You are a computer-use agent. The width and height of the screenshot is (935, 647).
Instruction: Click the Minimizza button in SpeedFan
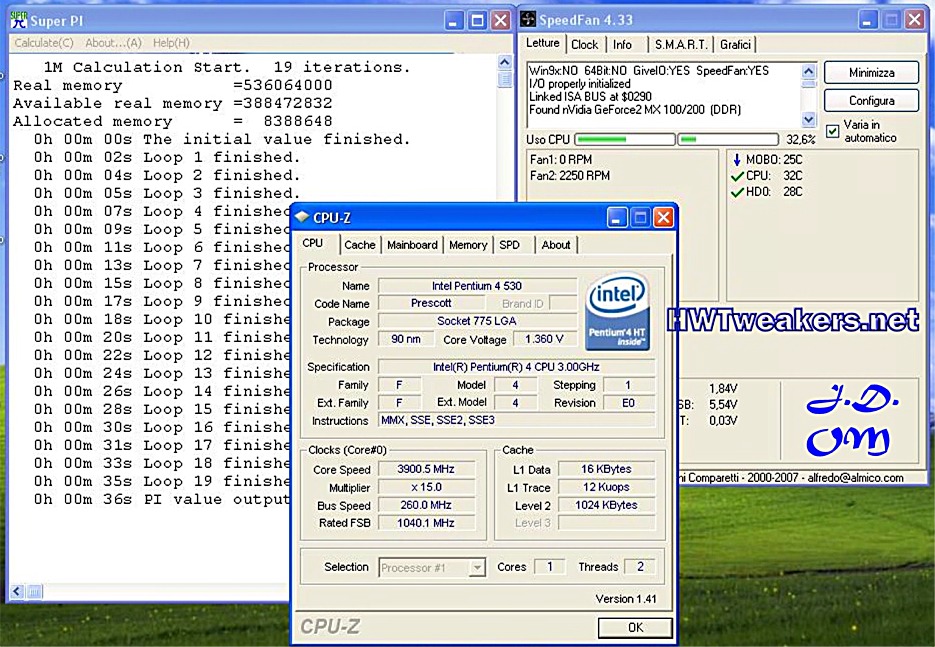point(871,73)
